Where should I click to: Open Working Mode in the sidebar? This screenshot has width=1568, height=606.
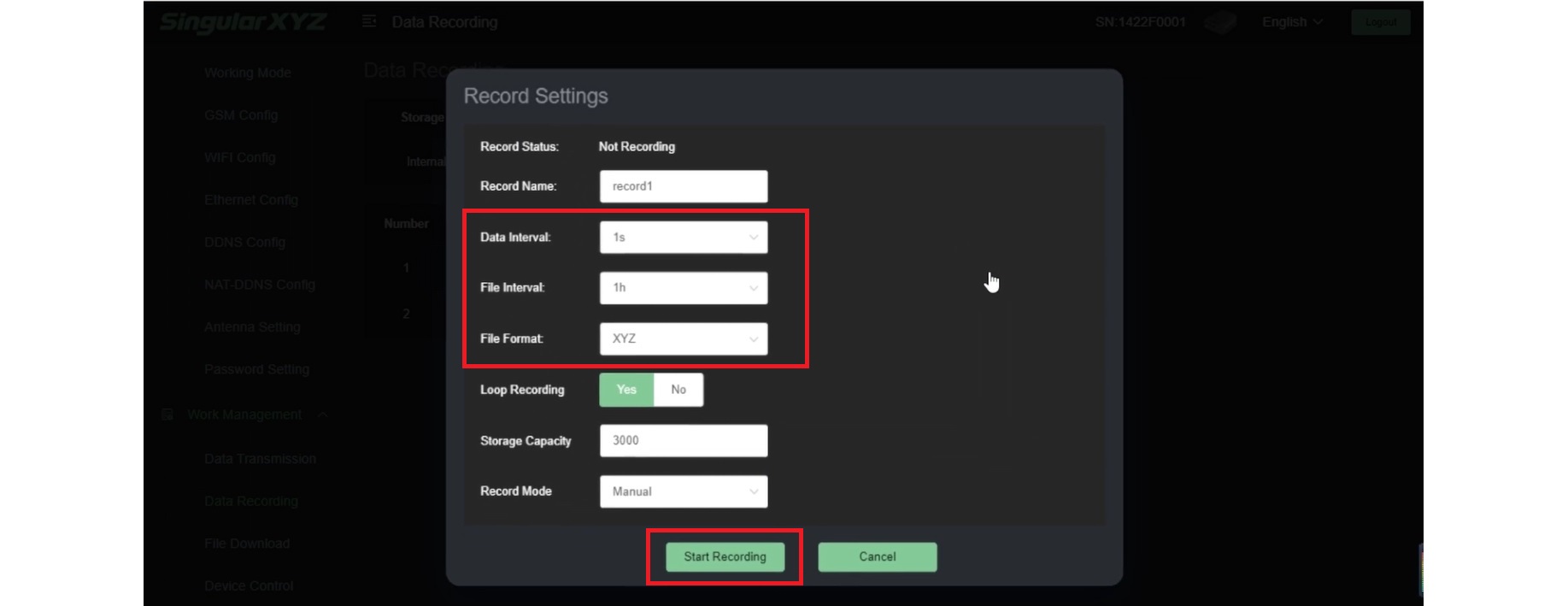(248, 74)
